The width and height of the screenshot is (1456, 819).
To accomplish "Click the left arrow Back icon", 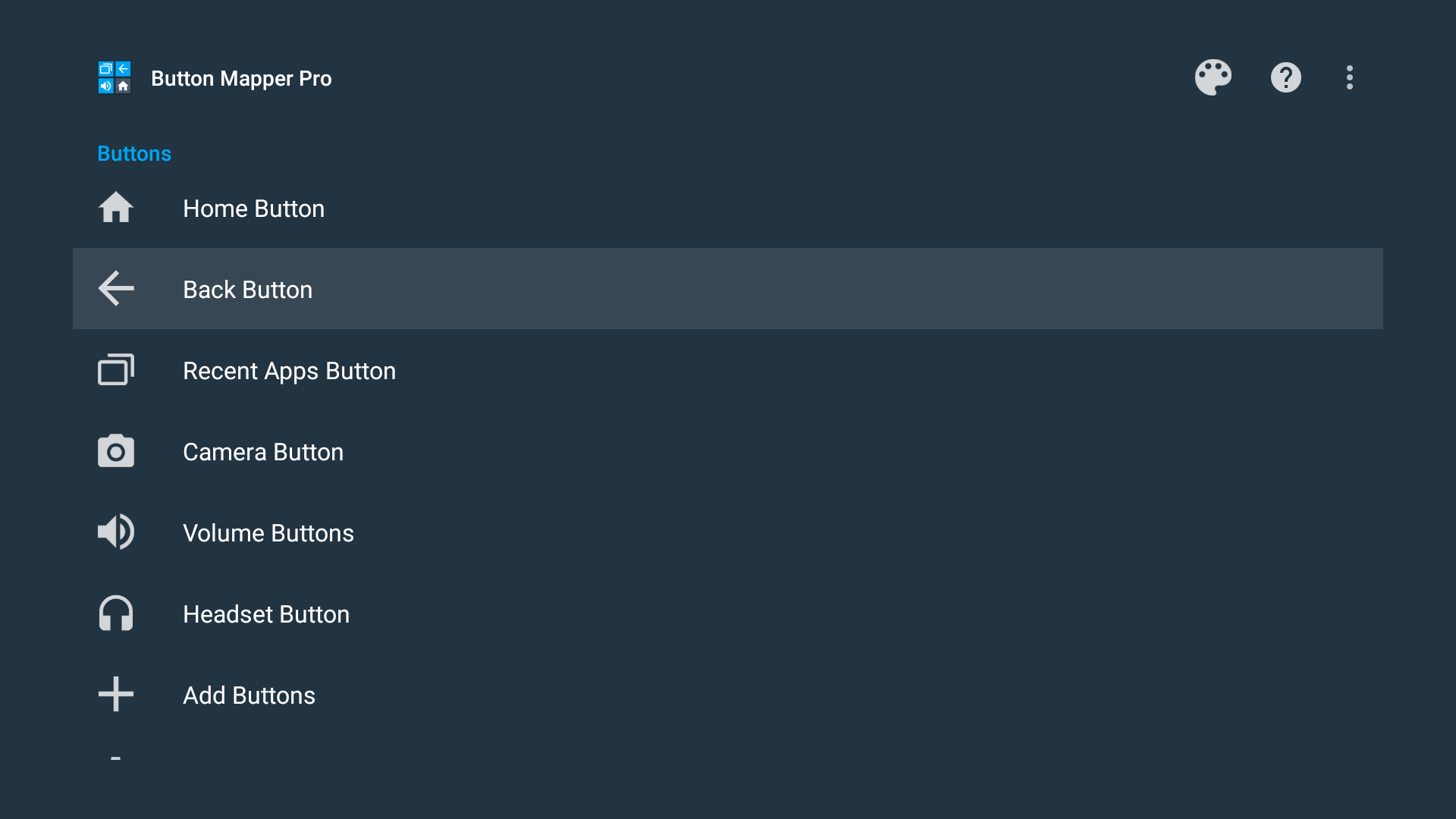I will pos(116,289).
